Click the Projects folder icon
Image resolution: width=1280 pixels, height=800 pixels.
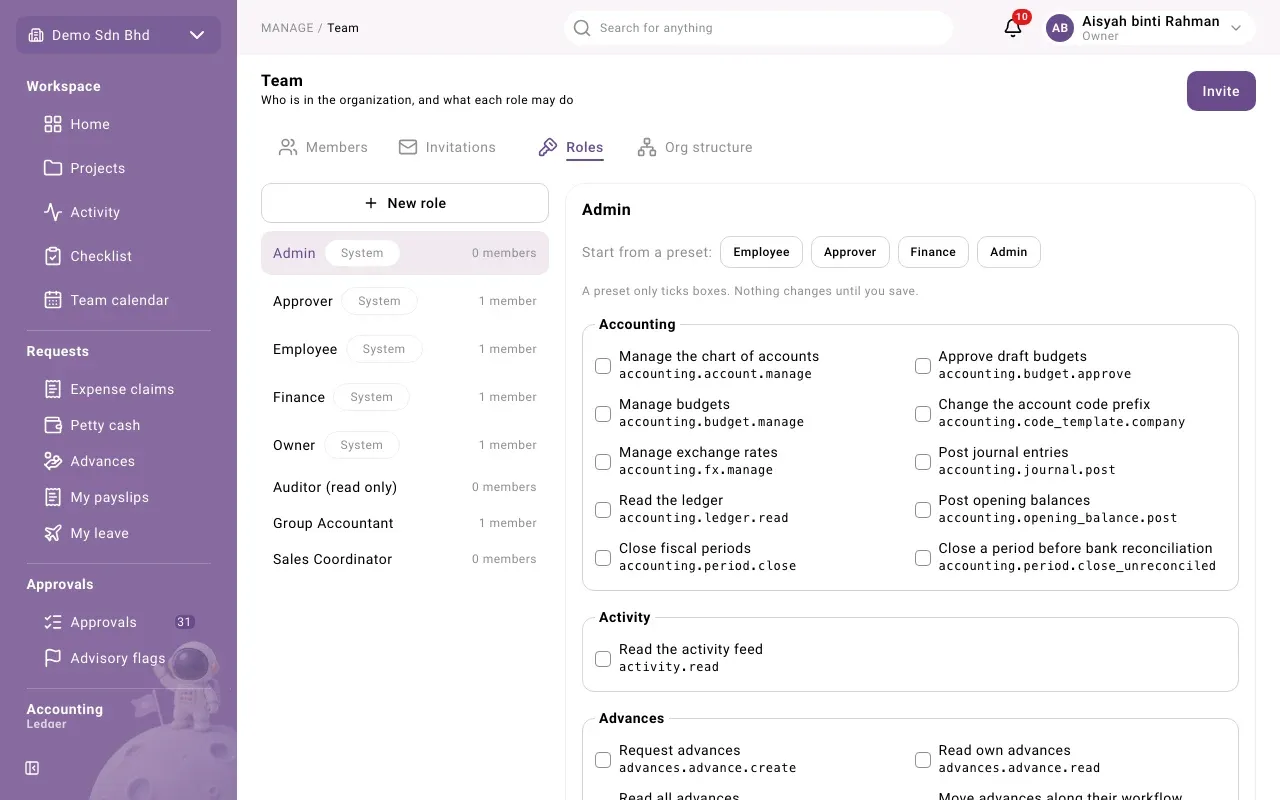coord(53,168)
